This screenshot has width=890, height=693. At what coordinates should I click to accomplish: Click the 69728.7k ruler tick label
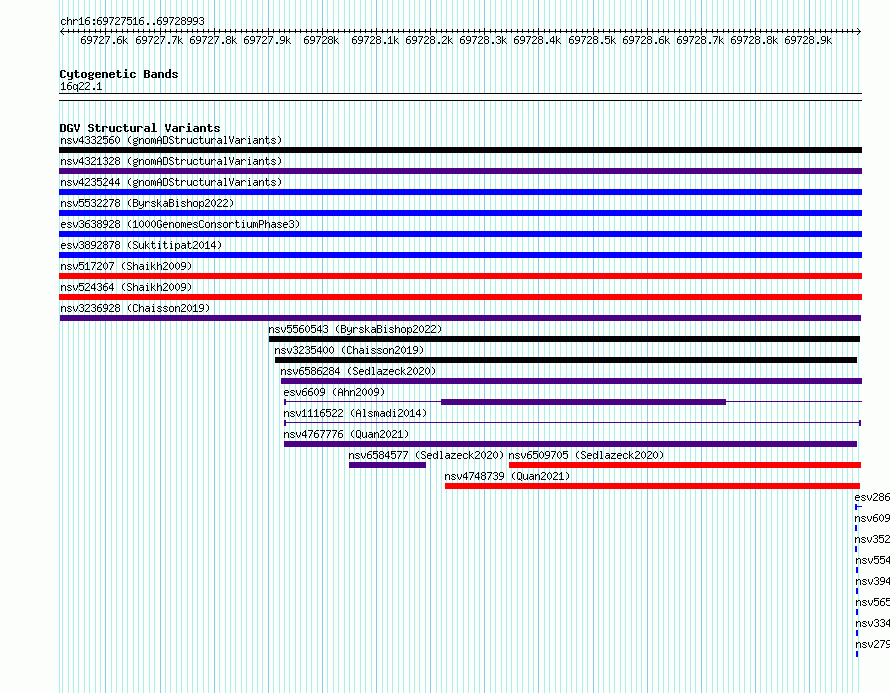[x=700, y=40]
